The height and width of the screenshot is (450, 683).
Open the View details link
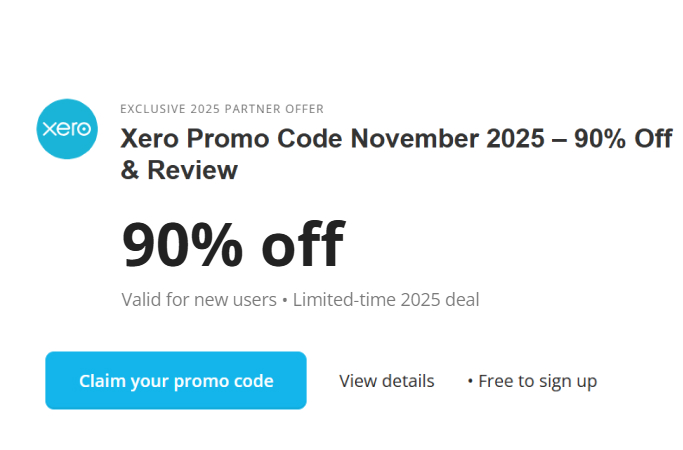point(386,381)
